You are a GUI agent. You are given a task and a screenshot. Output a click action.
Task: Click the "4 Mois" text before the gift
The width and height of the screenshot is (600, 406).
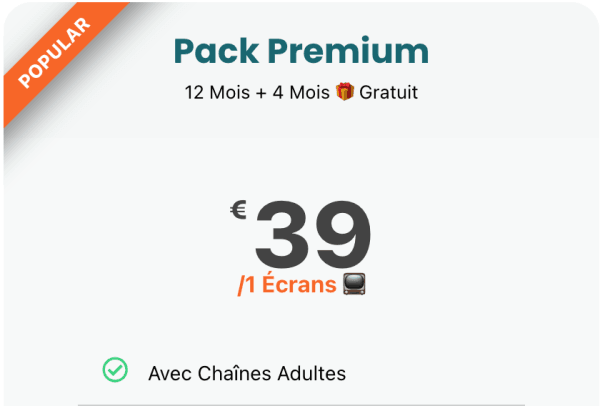301,93
